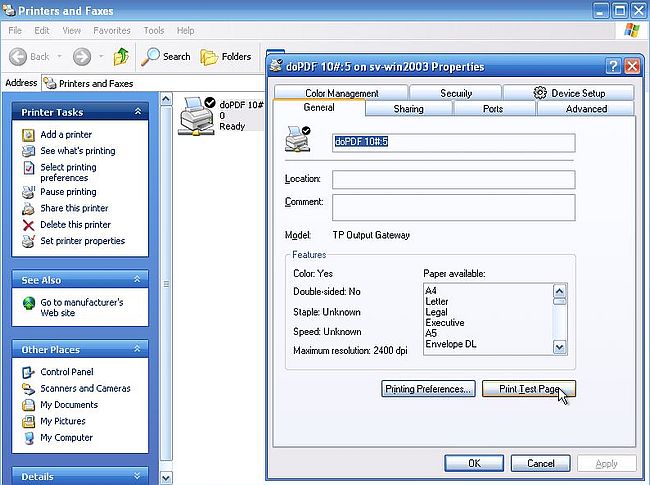Click Share this printer icon
Image resolution: width=650 pixels, height=485 pixels.
pyautogui.click(x=28, y=209)
